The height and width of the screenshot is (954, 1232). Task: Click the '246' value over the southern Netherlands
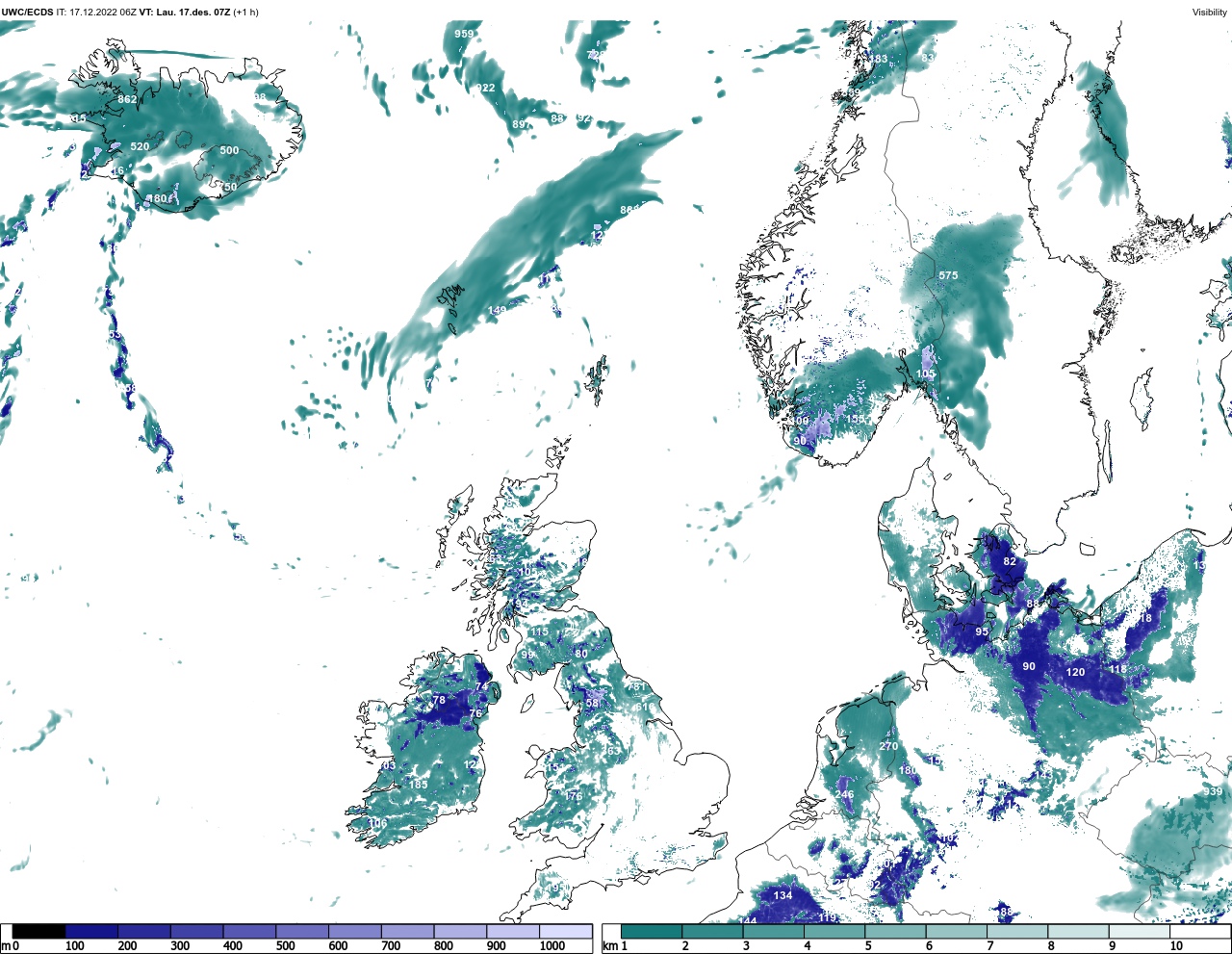[844, 794]
